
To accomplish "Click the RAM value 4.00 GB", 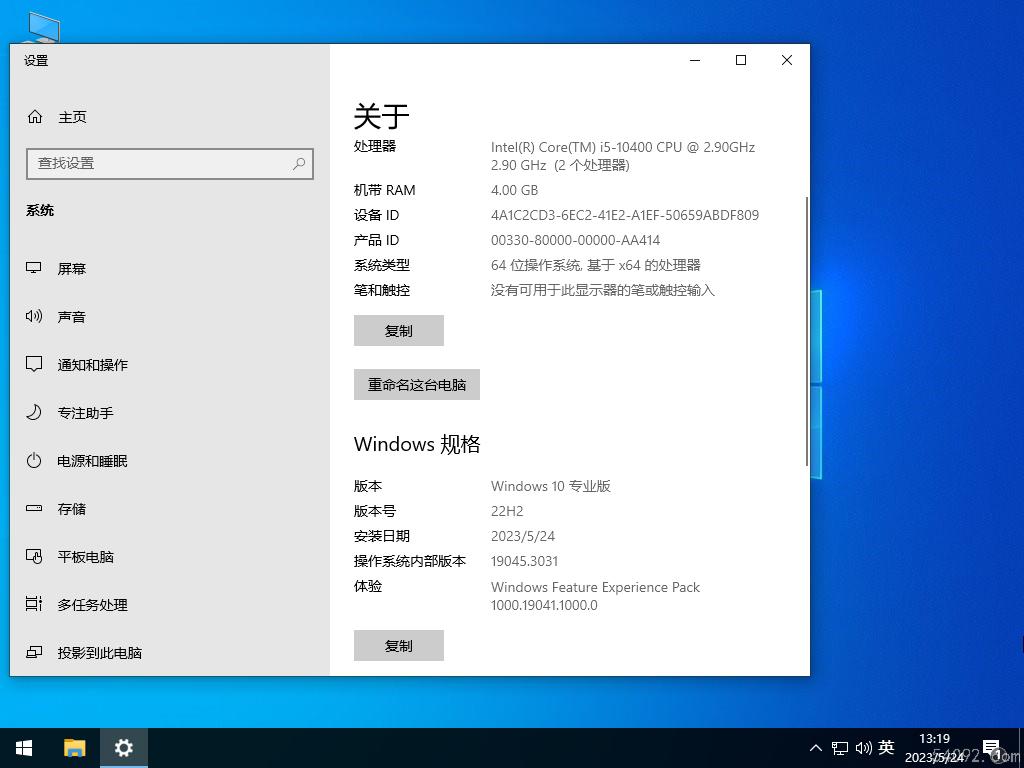I will (514, 190).
